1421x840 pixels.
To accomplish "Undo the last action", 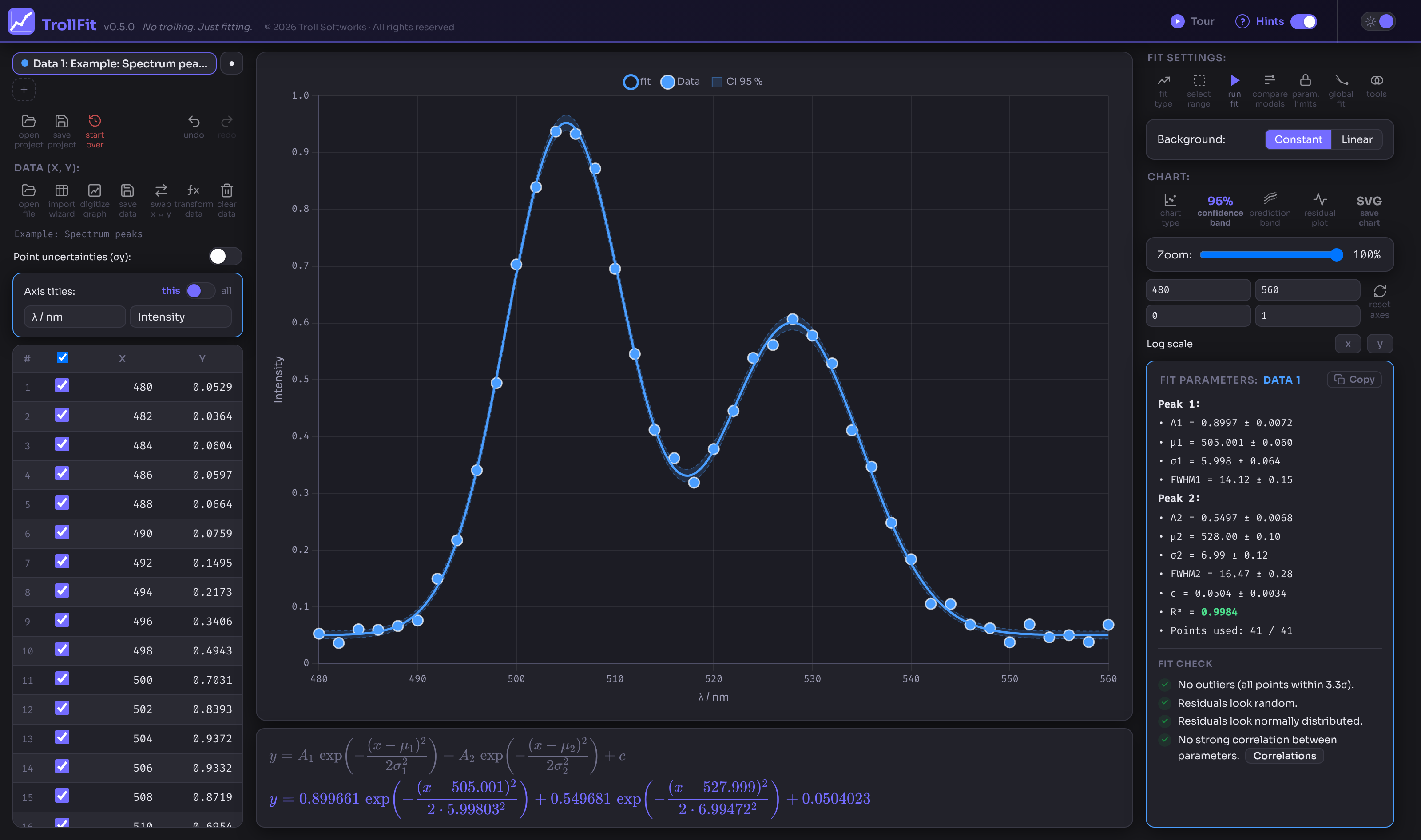I will tap(194, 121).
